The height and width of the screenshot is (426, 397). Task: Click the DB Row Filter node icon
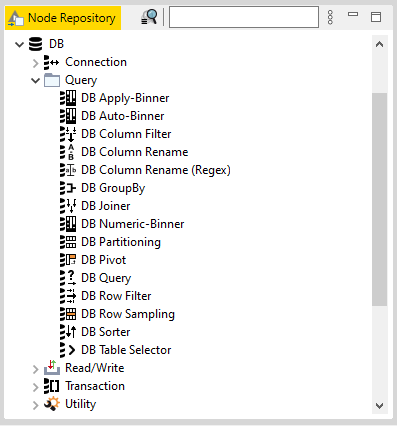coord(68,296)
